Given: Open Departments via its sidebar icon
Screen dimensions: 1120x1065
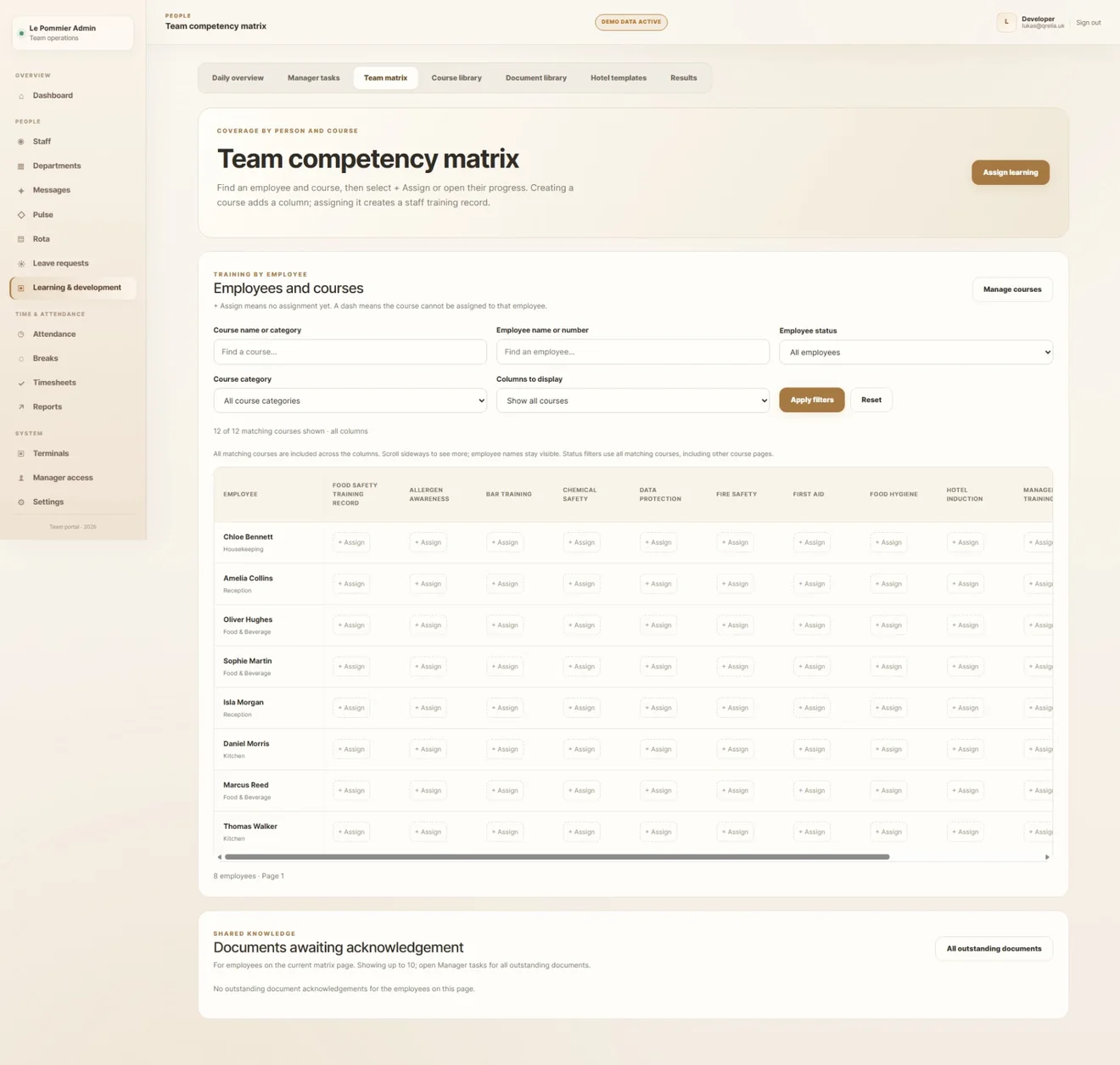Looking at the screenshot, I should pyautogui.click(x=21, y=166).
